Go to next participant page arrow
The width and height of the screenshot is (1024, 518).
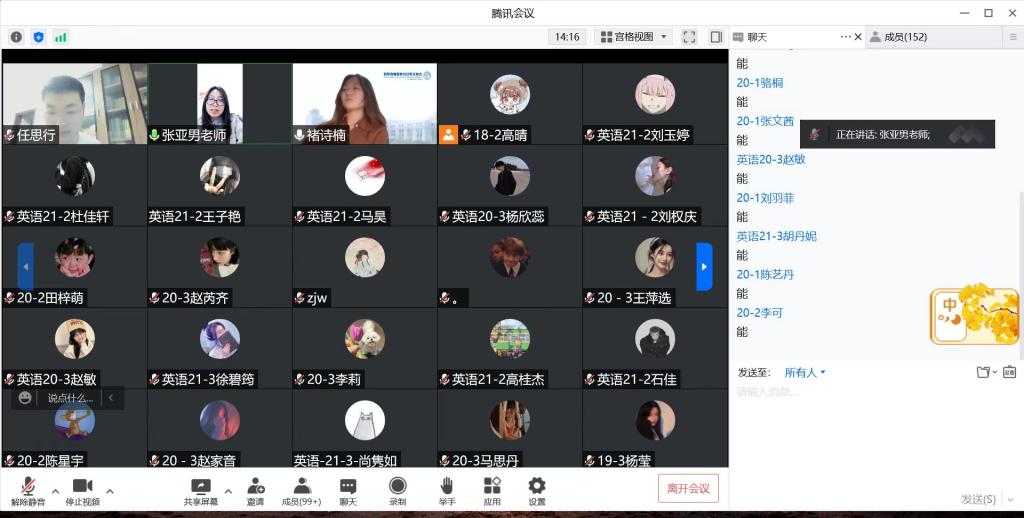point(704,267)
